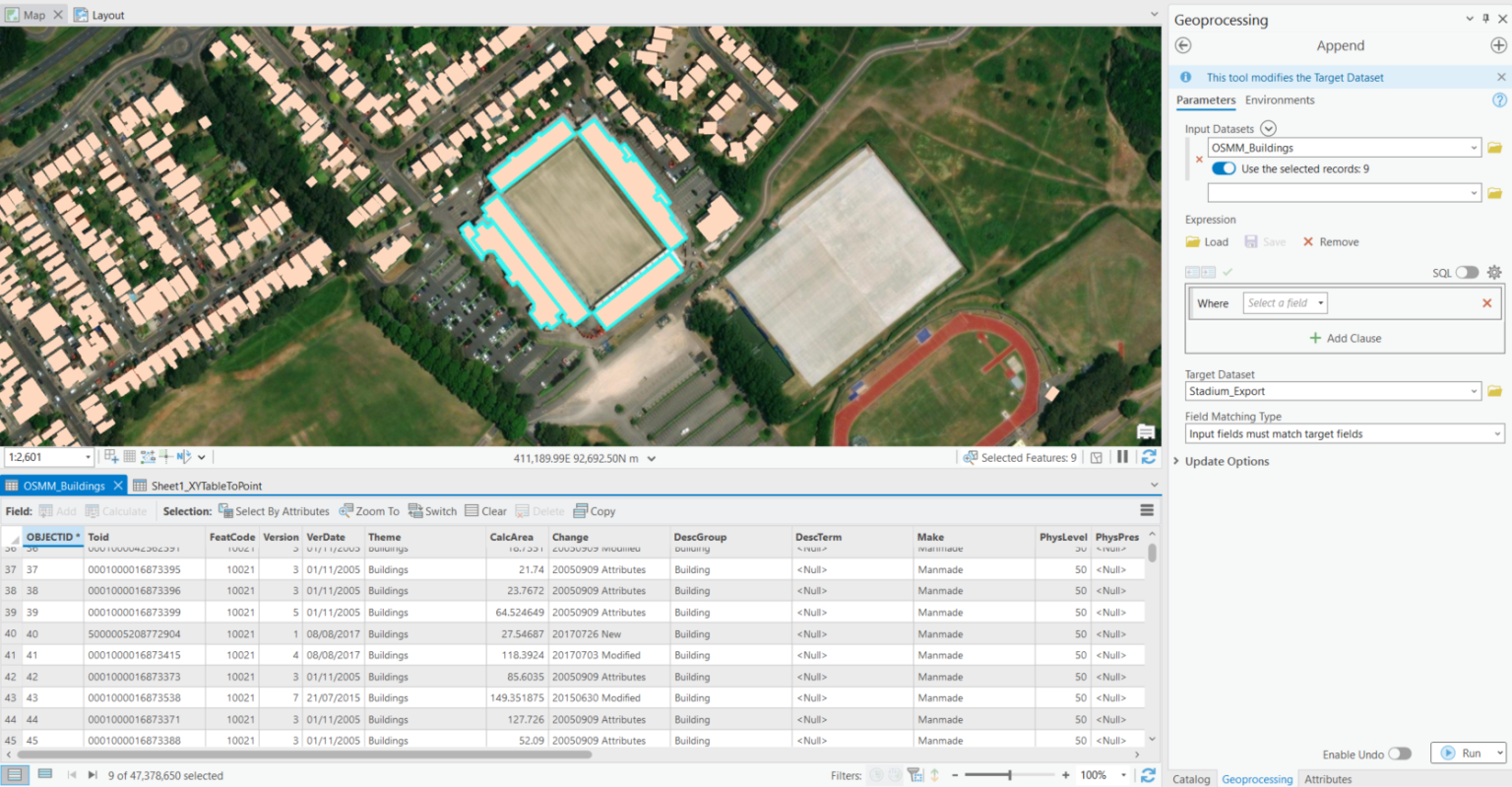Browse for Target Dataset folder icon

(1494, 391)
